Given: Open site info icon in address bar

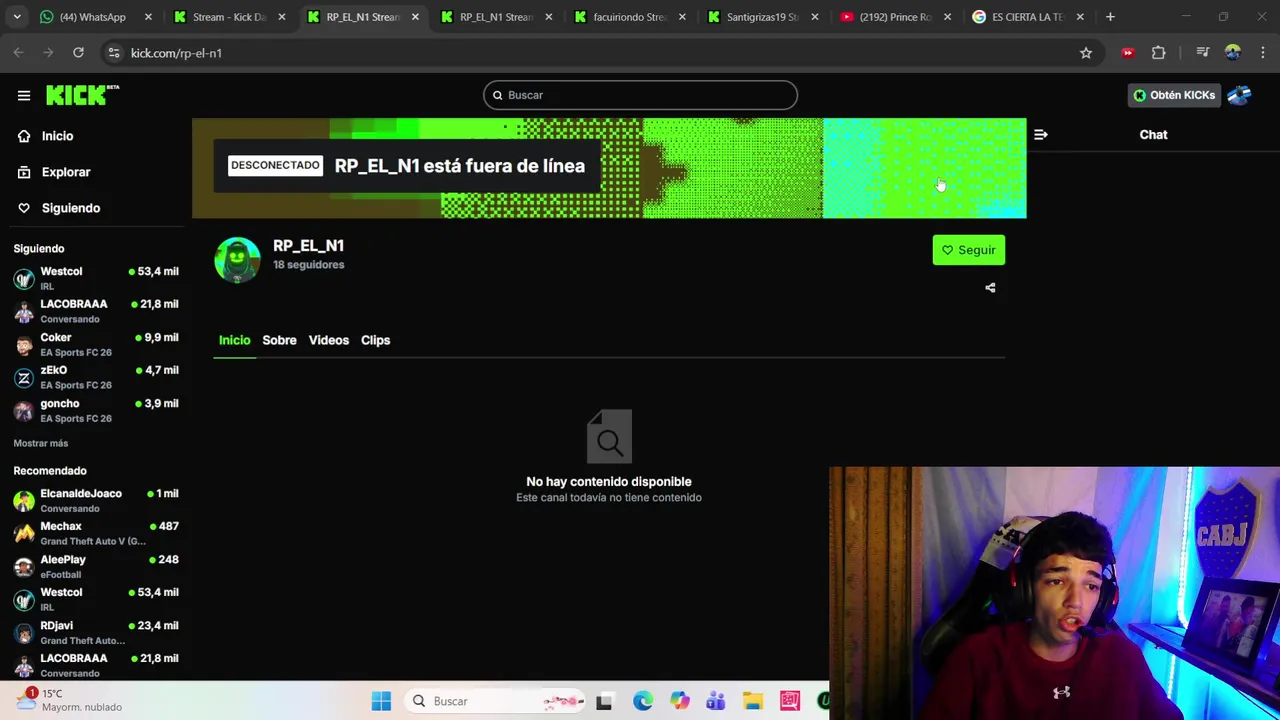Looking at the screenshot, I should pos(114,53).
